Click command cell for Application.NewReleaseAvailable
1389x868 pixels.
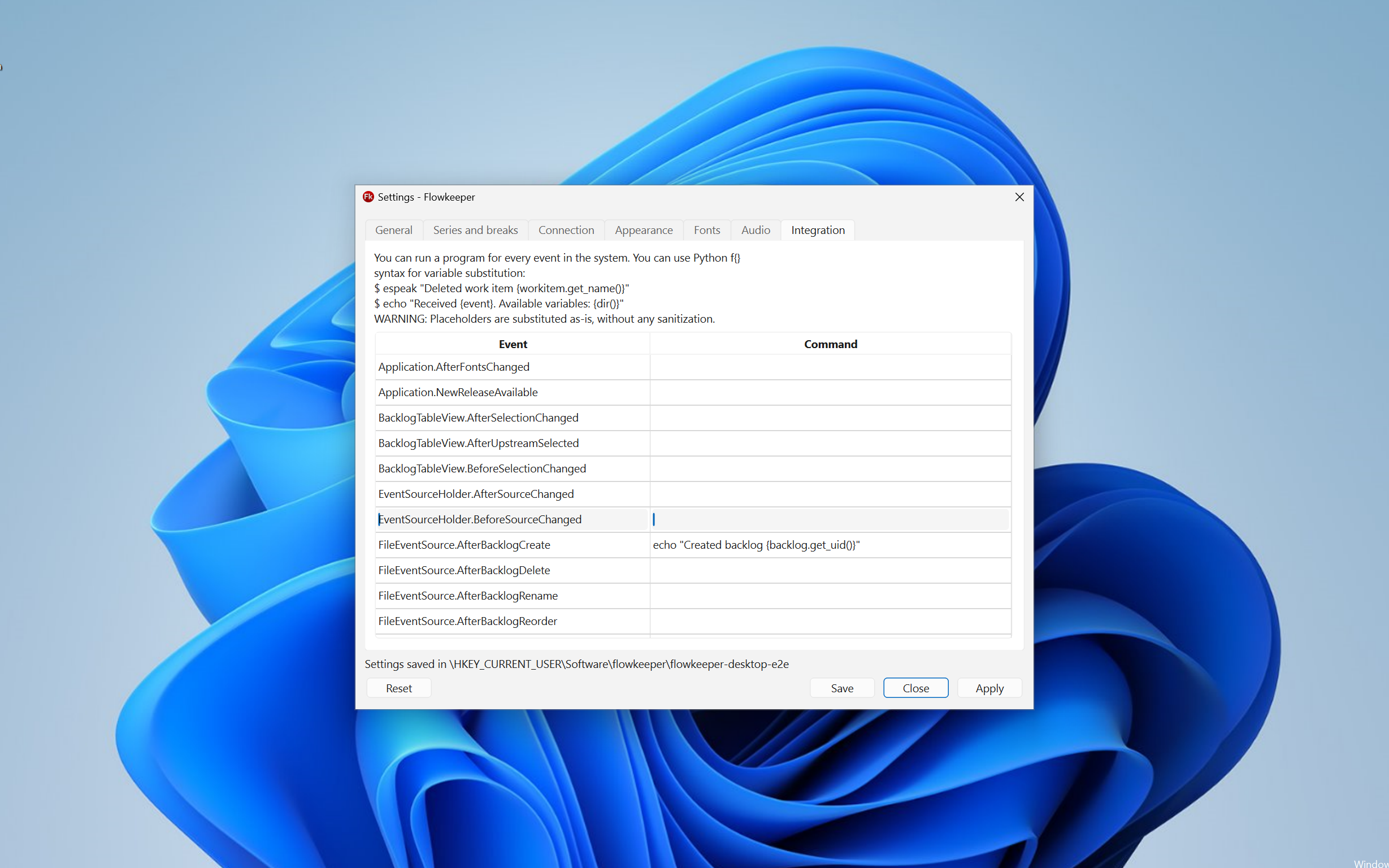(831, 393)
